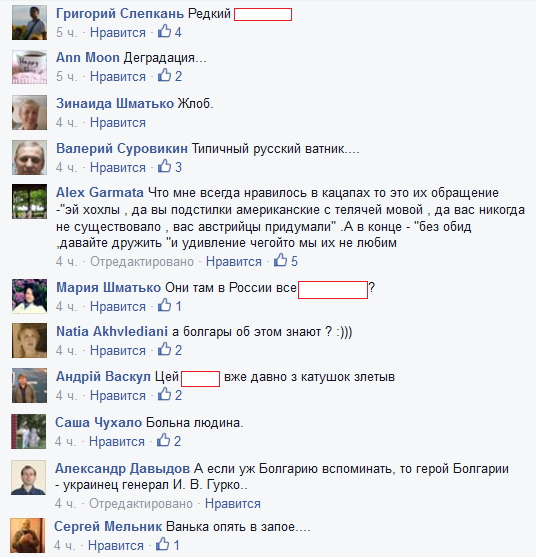Click thumbs-up icon on Alex Garmata's comment
This screenshot has width=536, height=559.
tap(280, 260)
